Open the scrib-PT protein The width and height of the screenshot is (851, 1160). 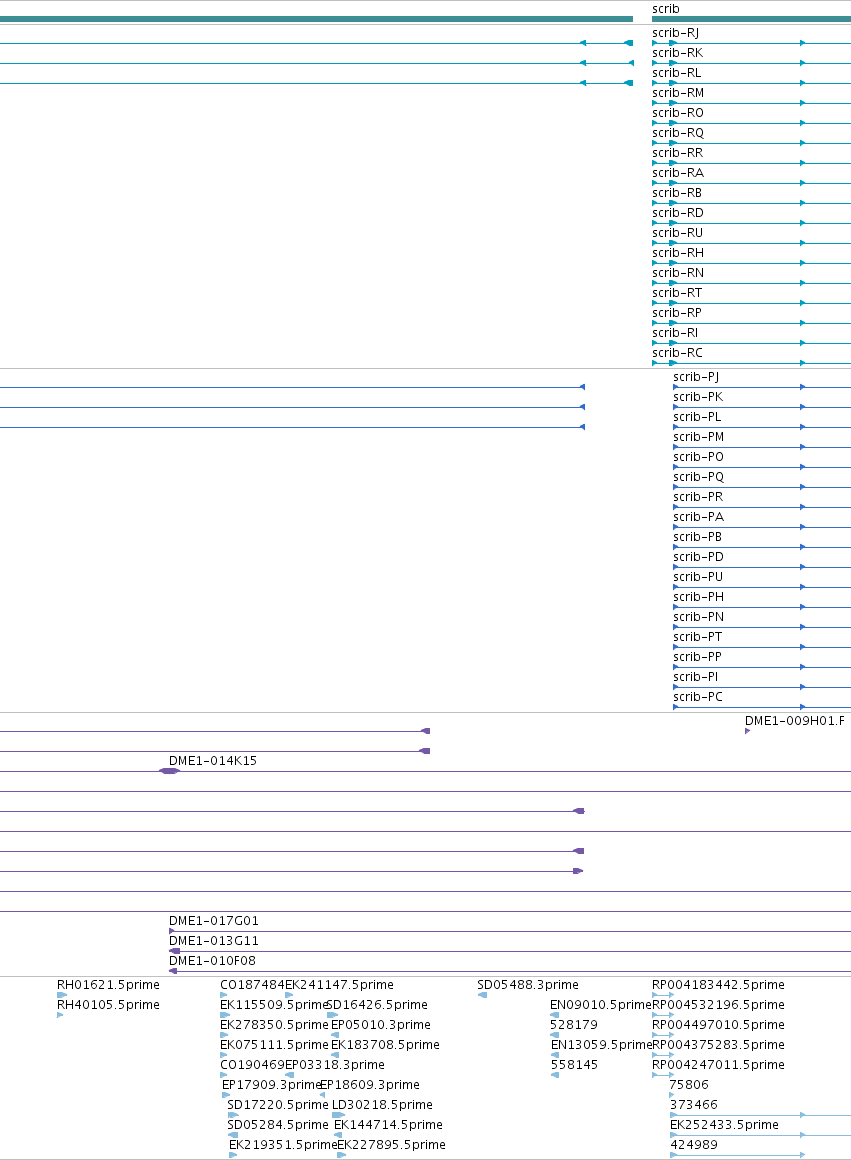coord(698,636)
